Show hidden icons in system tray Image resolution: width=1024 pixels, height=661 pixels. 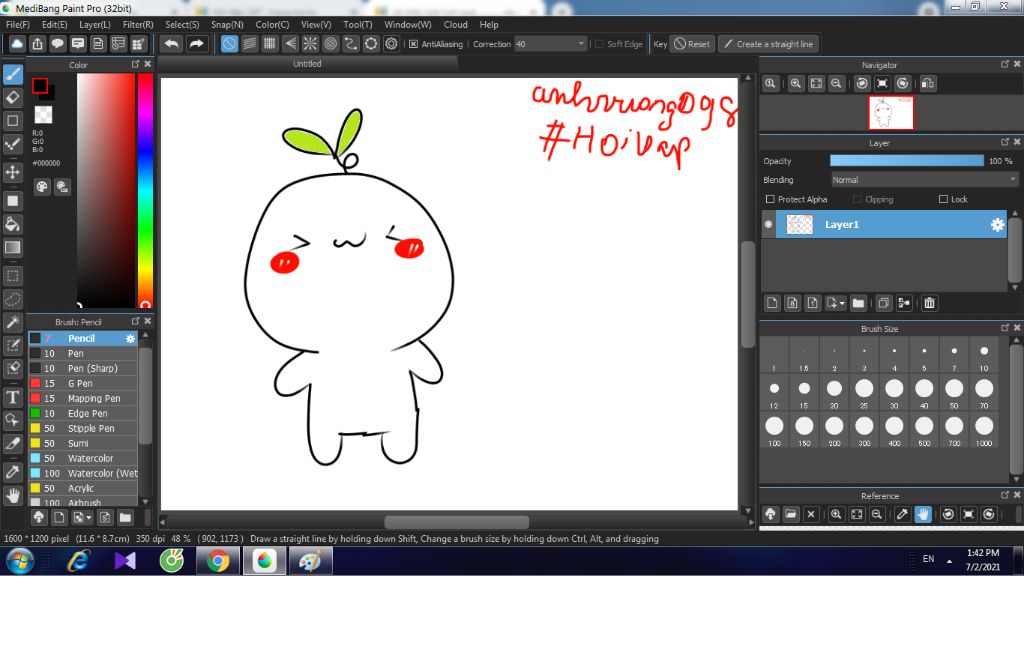click(950, 560)
